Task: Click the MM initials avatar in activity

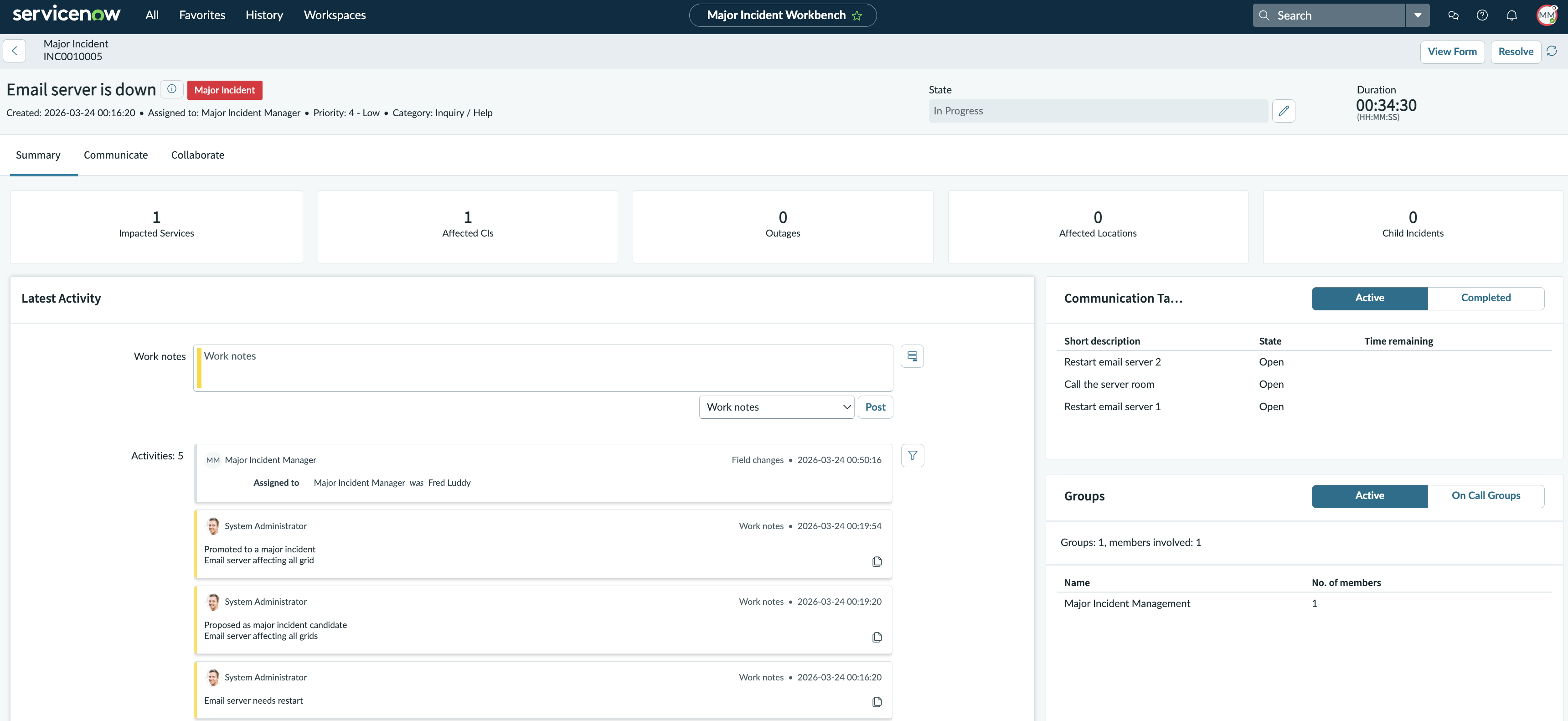Action: (x=212, y=460)
